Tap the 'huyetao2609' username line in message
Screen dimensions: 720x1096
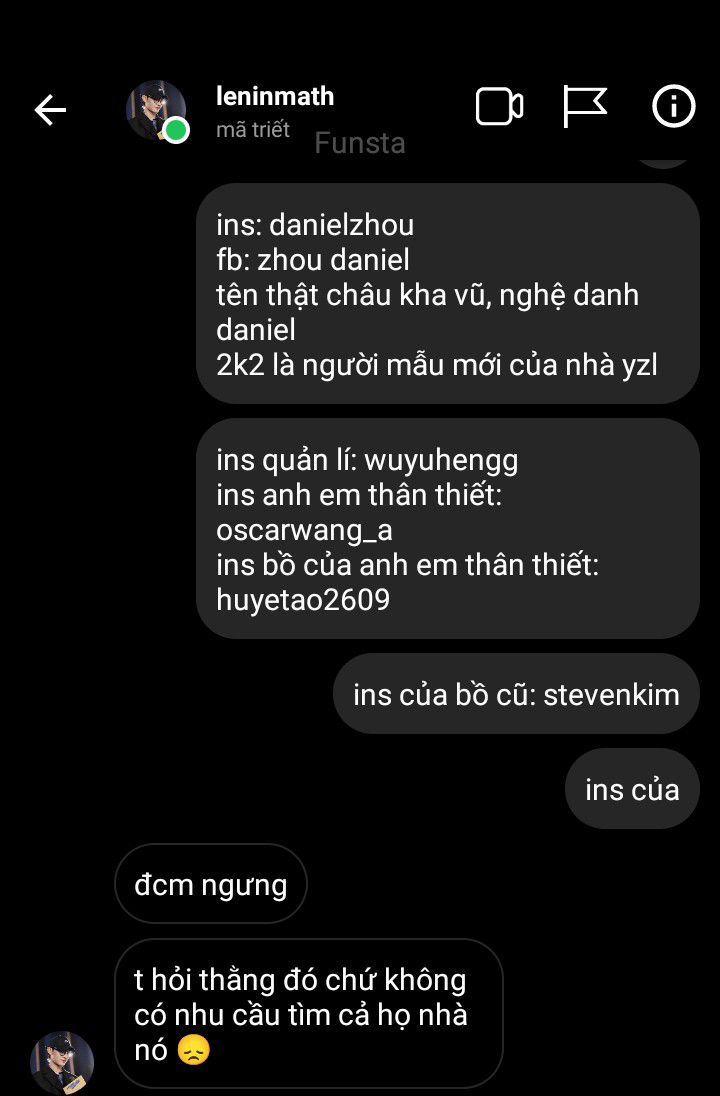coord(303,600)
